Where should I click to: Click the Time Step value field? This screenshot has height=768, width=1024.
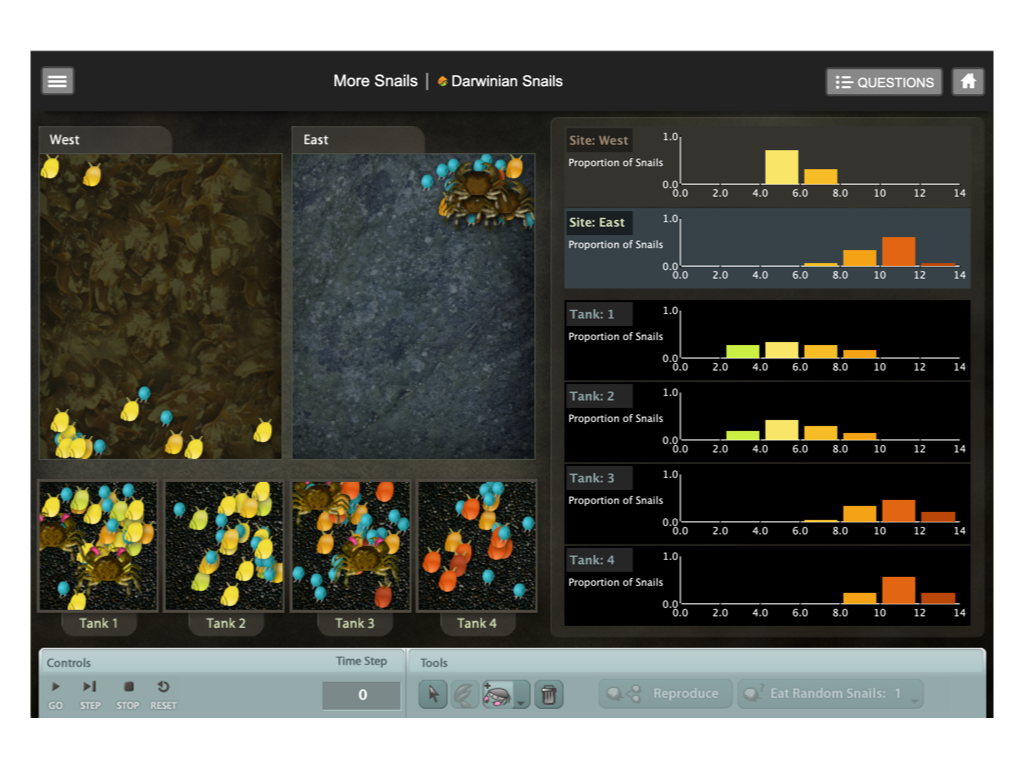(x=362, y=695)
